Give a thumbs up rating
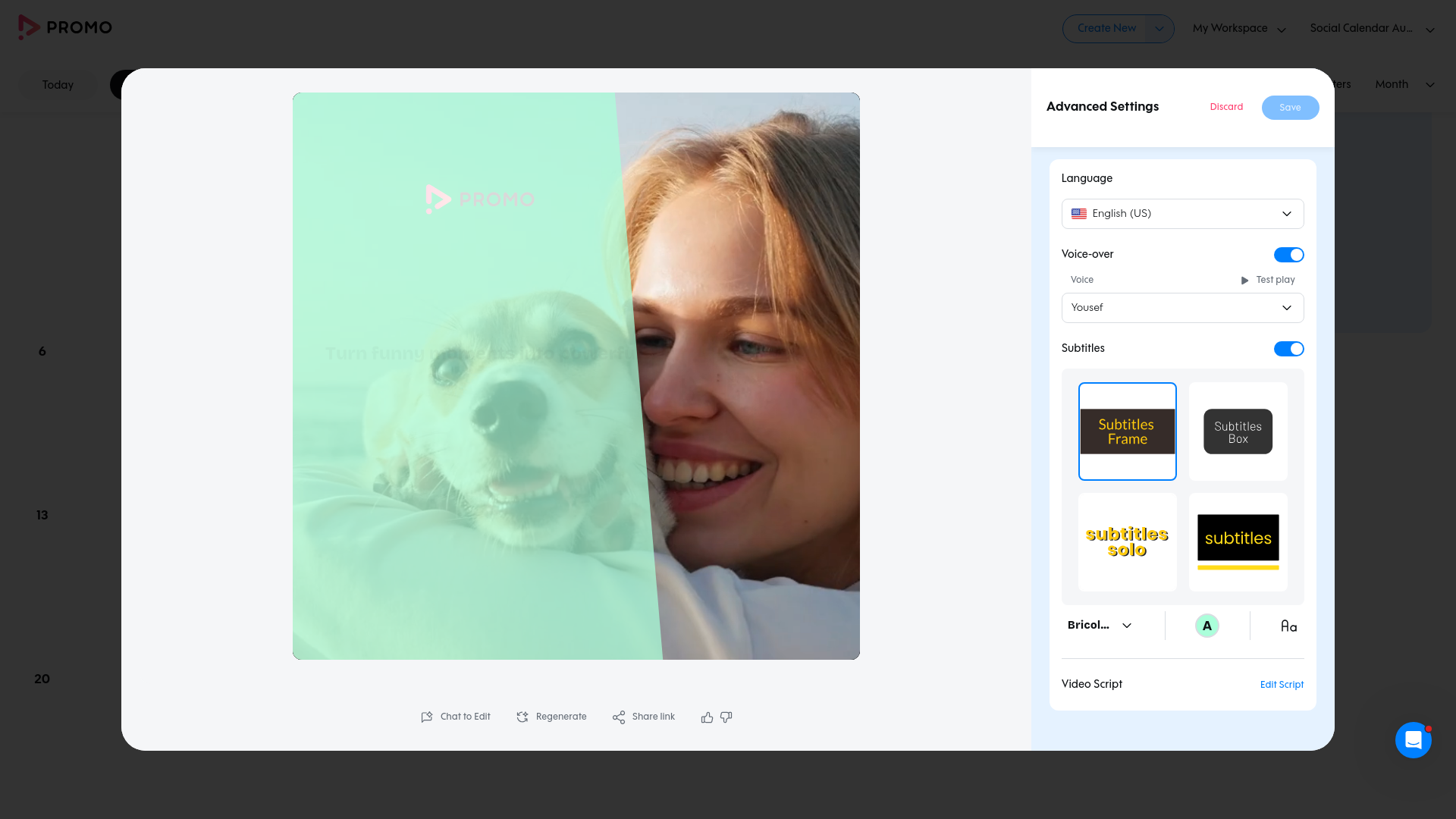Viewport: 1456px width, 819px height. coord(707,717)
